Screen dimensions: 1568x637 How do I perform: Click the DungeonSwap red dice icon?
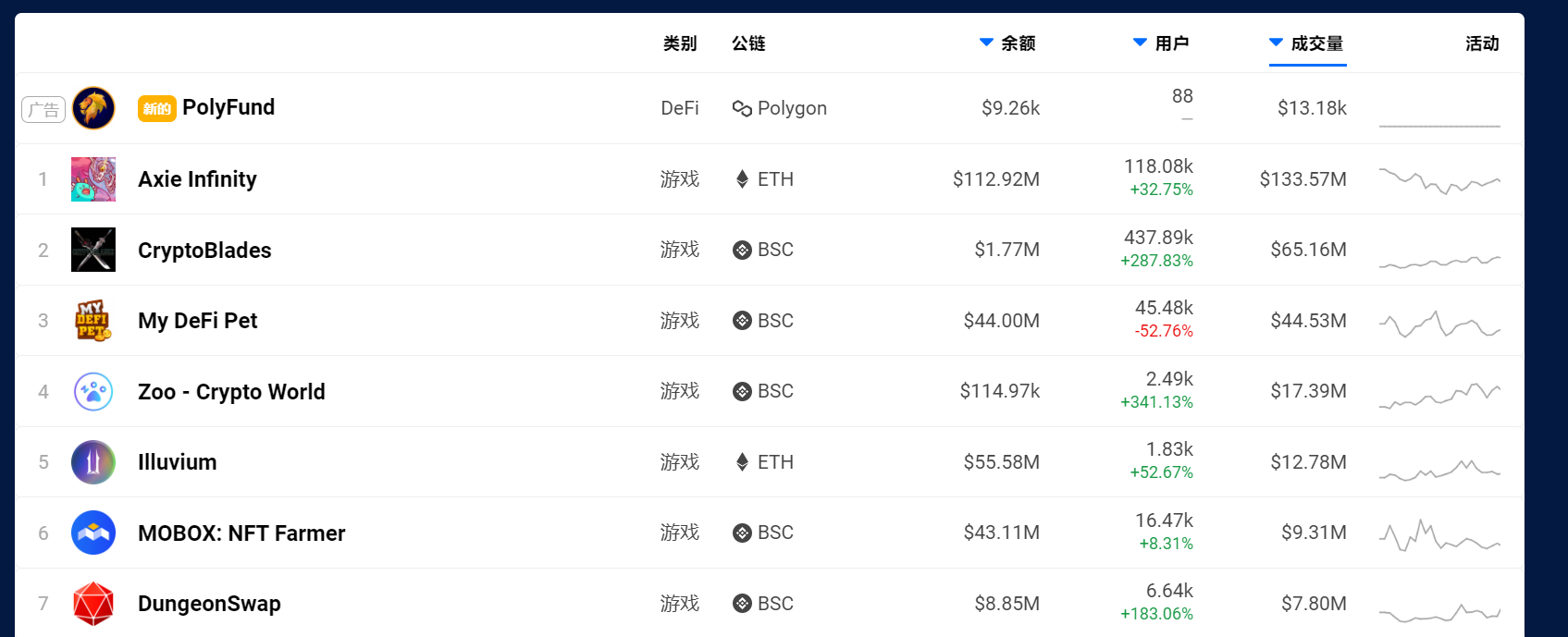coord(93,604)
